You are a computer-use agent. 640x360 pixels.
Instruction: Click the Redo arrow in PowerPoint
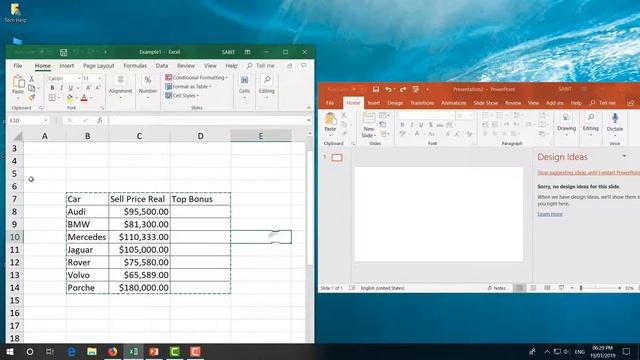point(403,89)
